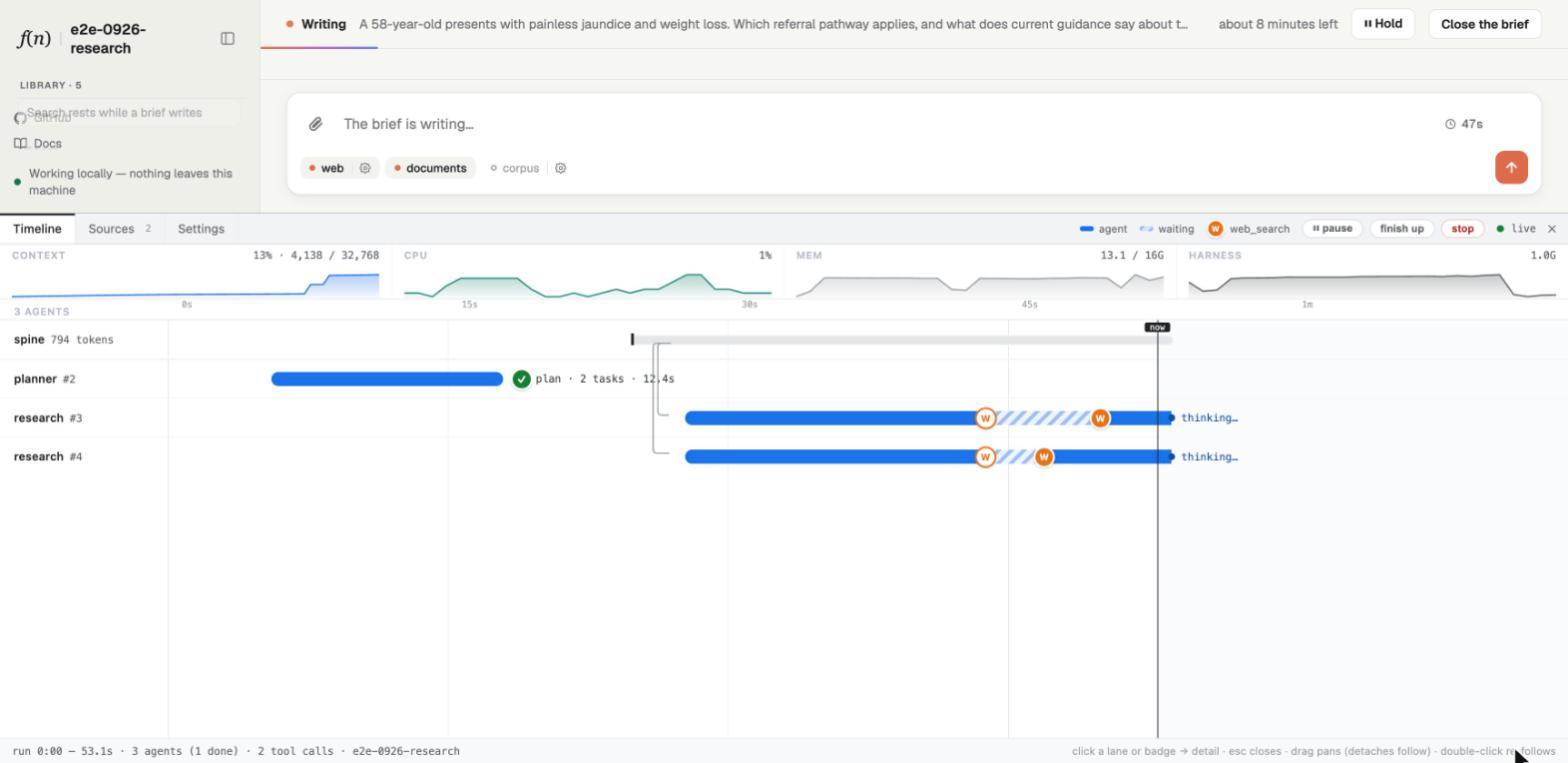Click the blue planner #2 activity bar

point(387,379)
